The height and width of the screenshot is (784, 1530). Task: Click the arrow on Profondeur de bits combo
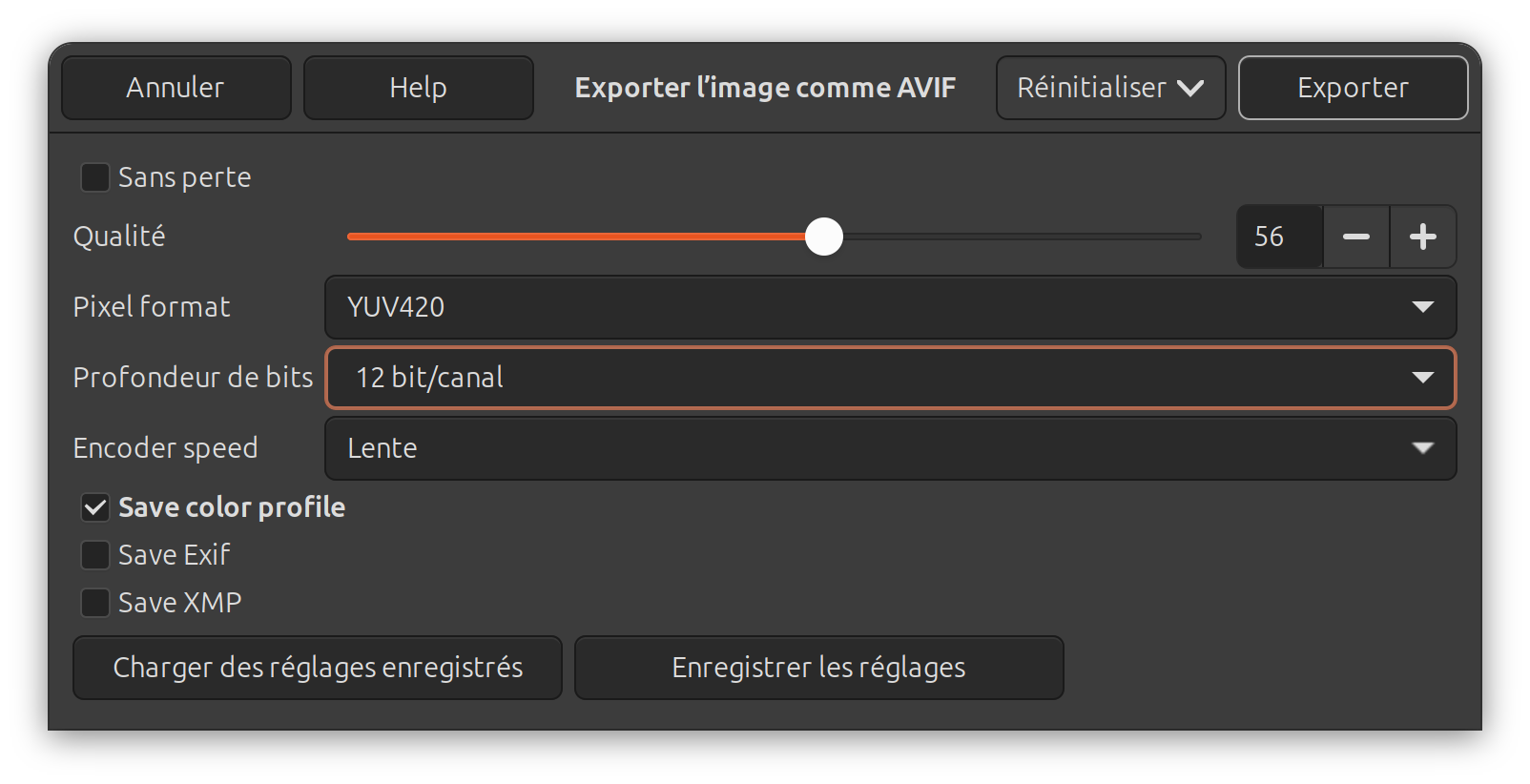1422,378
